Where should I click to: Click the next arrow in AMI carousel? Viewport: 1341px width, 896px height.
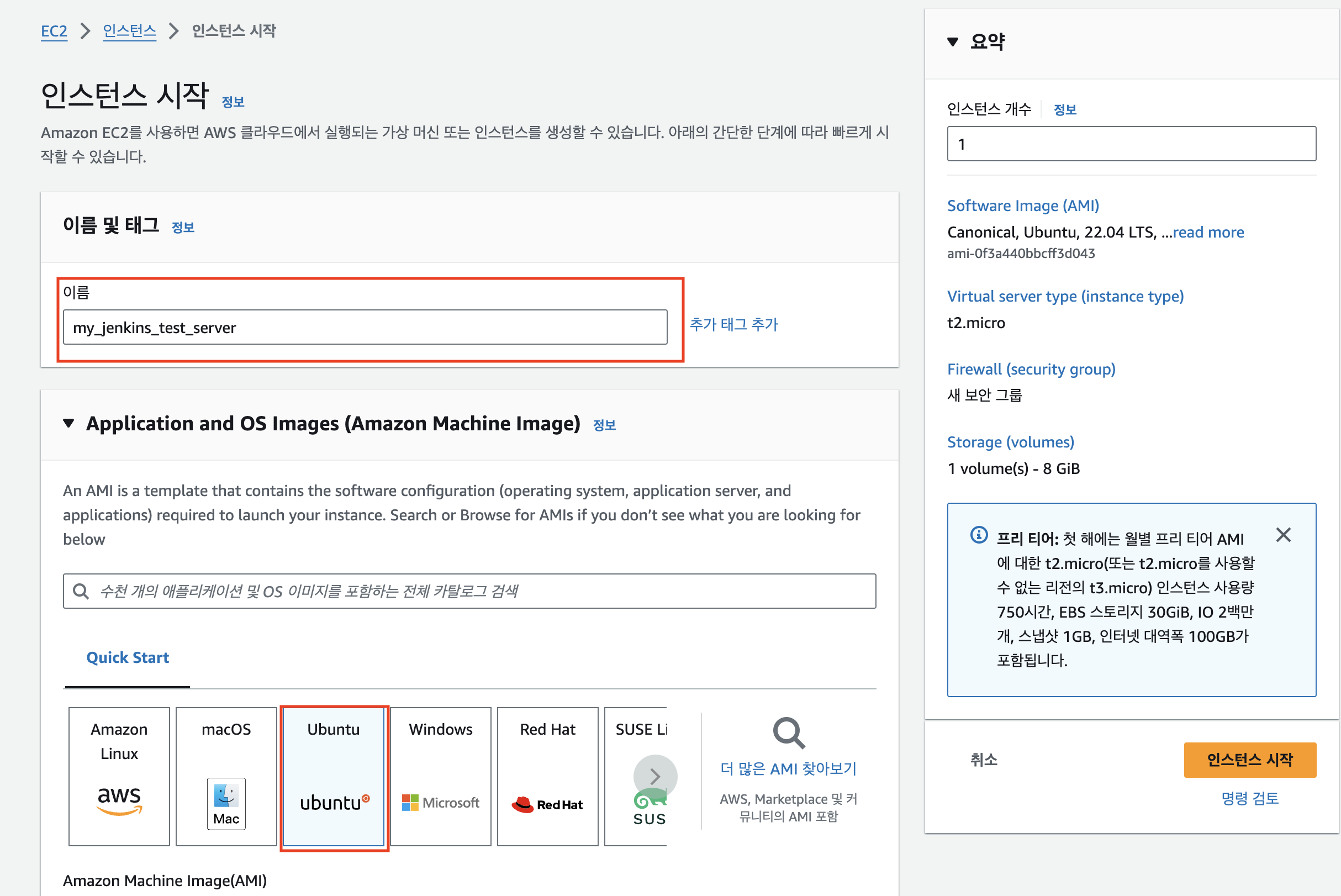(x=655, y=776)
